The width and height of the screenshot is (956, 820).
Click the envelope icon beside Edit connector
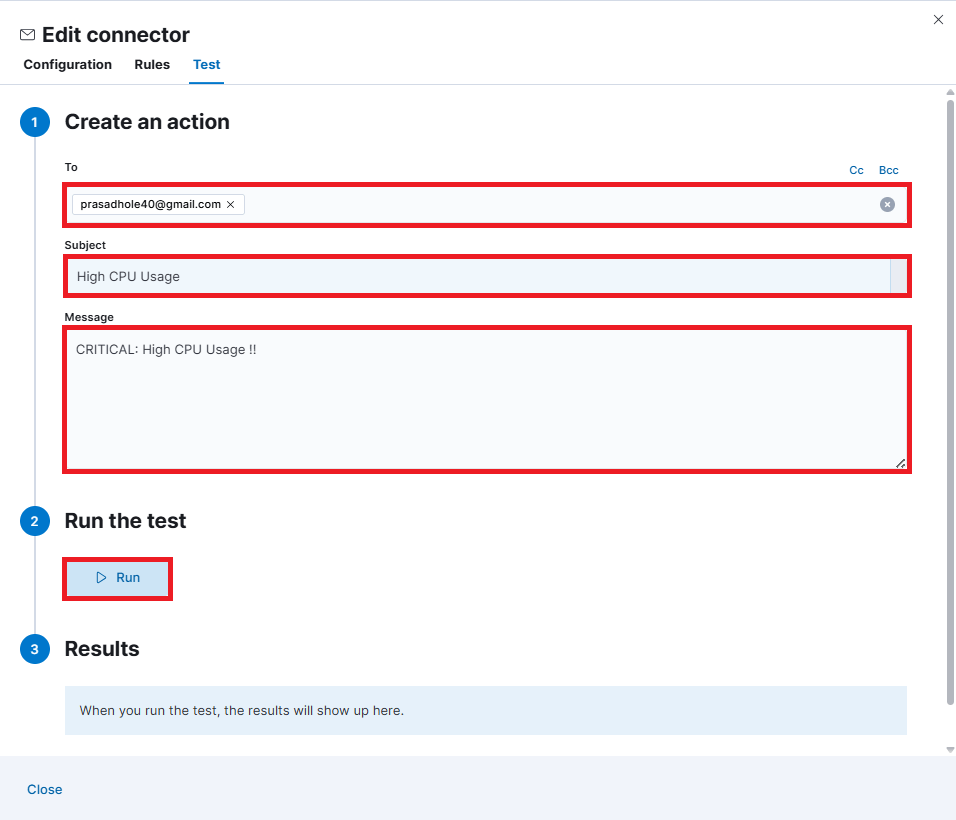[x=28, y=35]
